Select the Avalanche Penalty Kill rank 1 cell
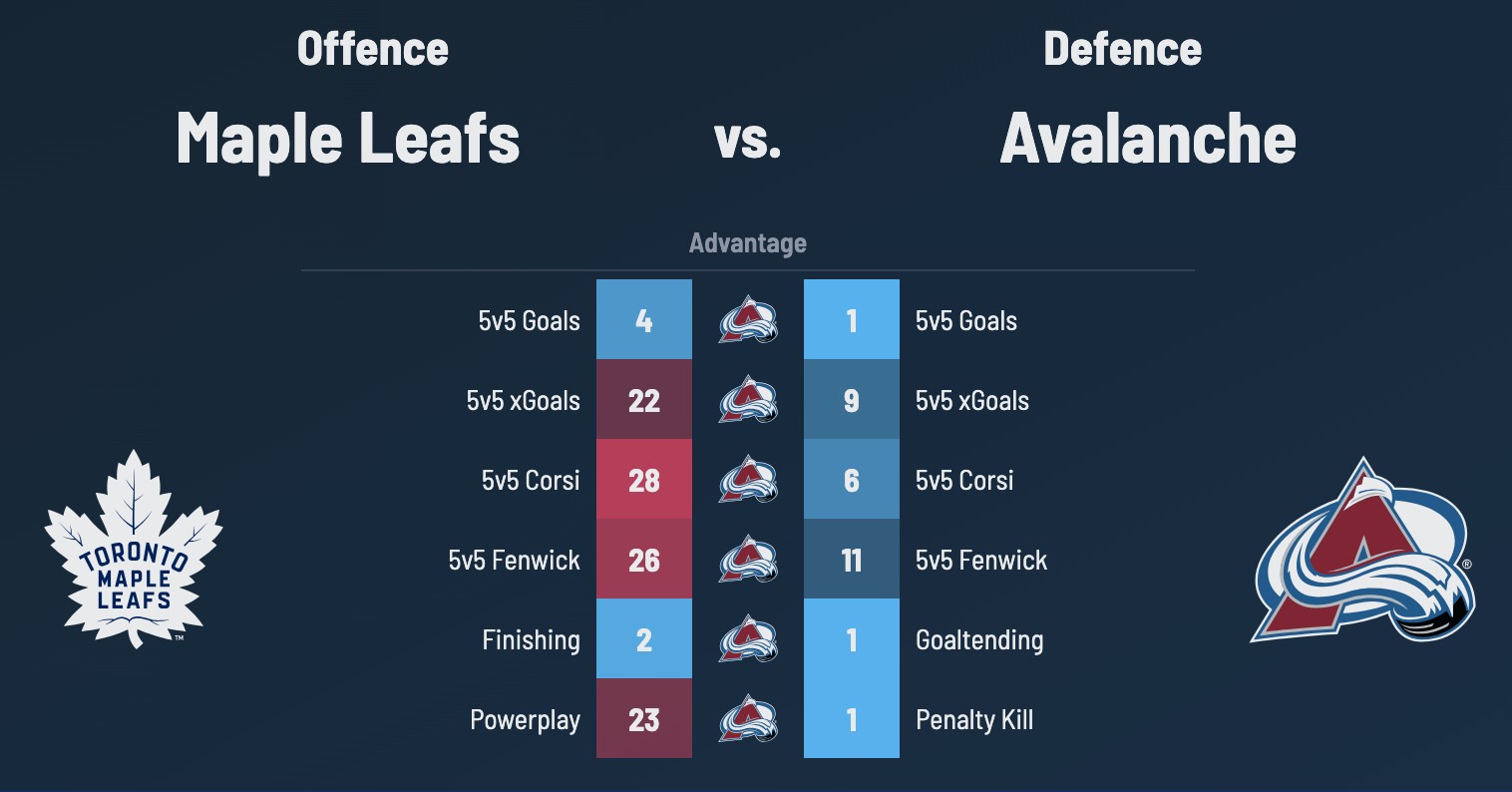The image size is (1512, 792). 852,719
